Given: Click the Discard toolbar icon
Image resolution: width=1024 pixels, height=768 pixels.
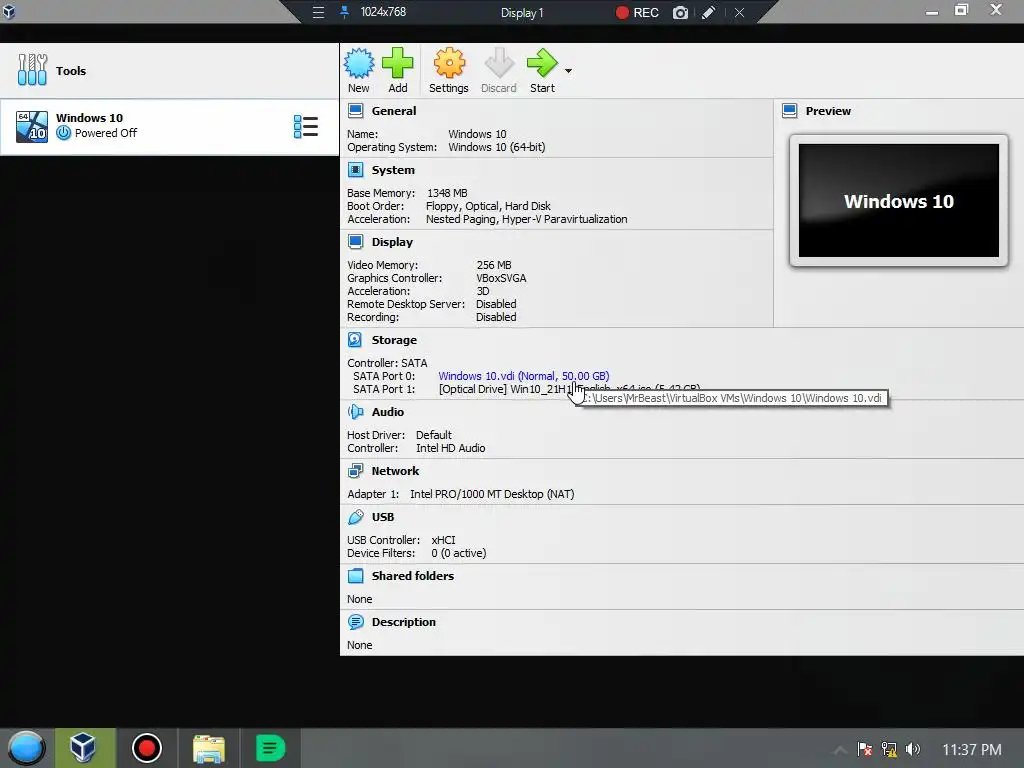Looking at the screenshot, I should (x=499, y=63).
